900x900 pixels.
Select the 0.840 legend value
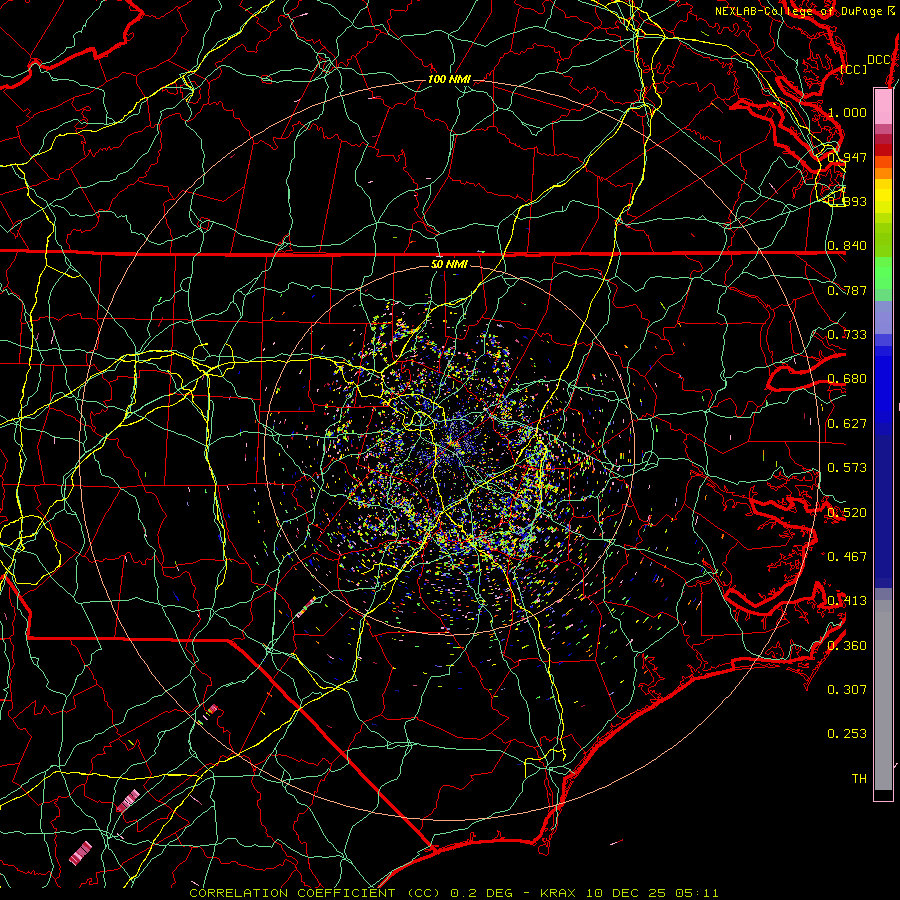847,246
